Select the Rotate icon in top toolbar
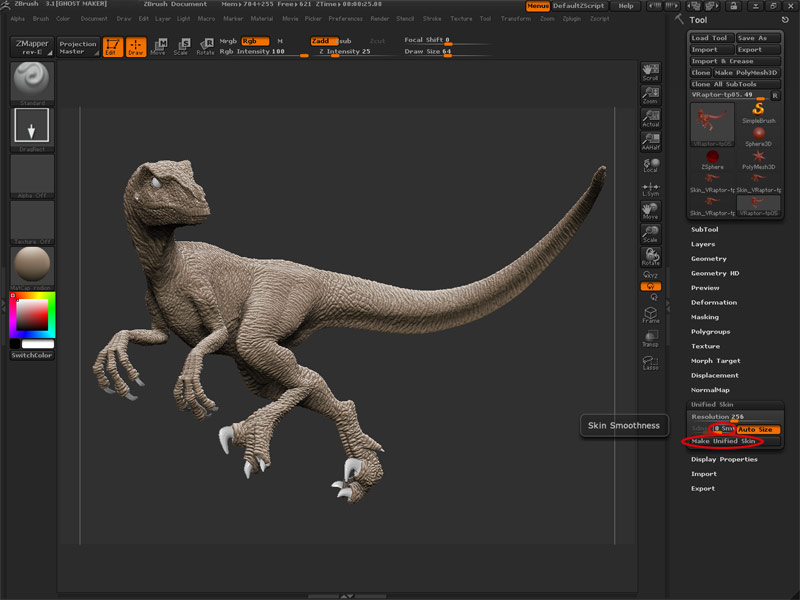 [x=204, y=46]
